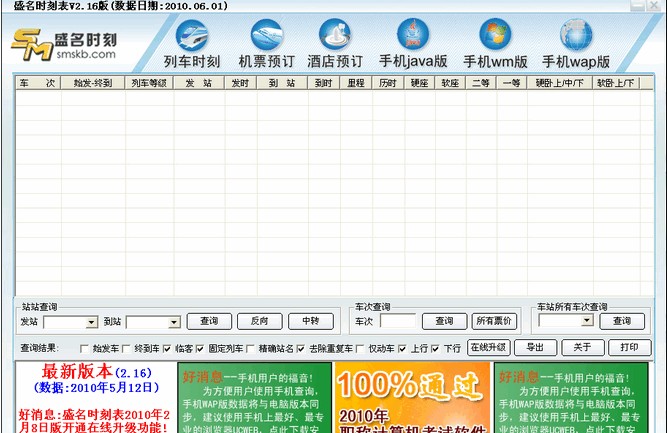Click the 在线升级 online upgrade button
The height and width of the screenshot is (433, 667).
click(x=488, y=348)
